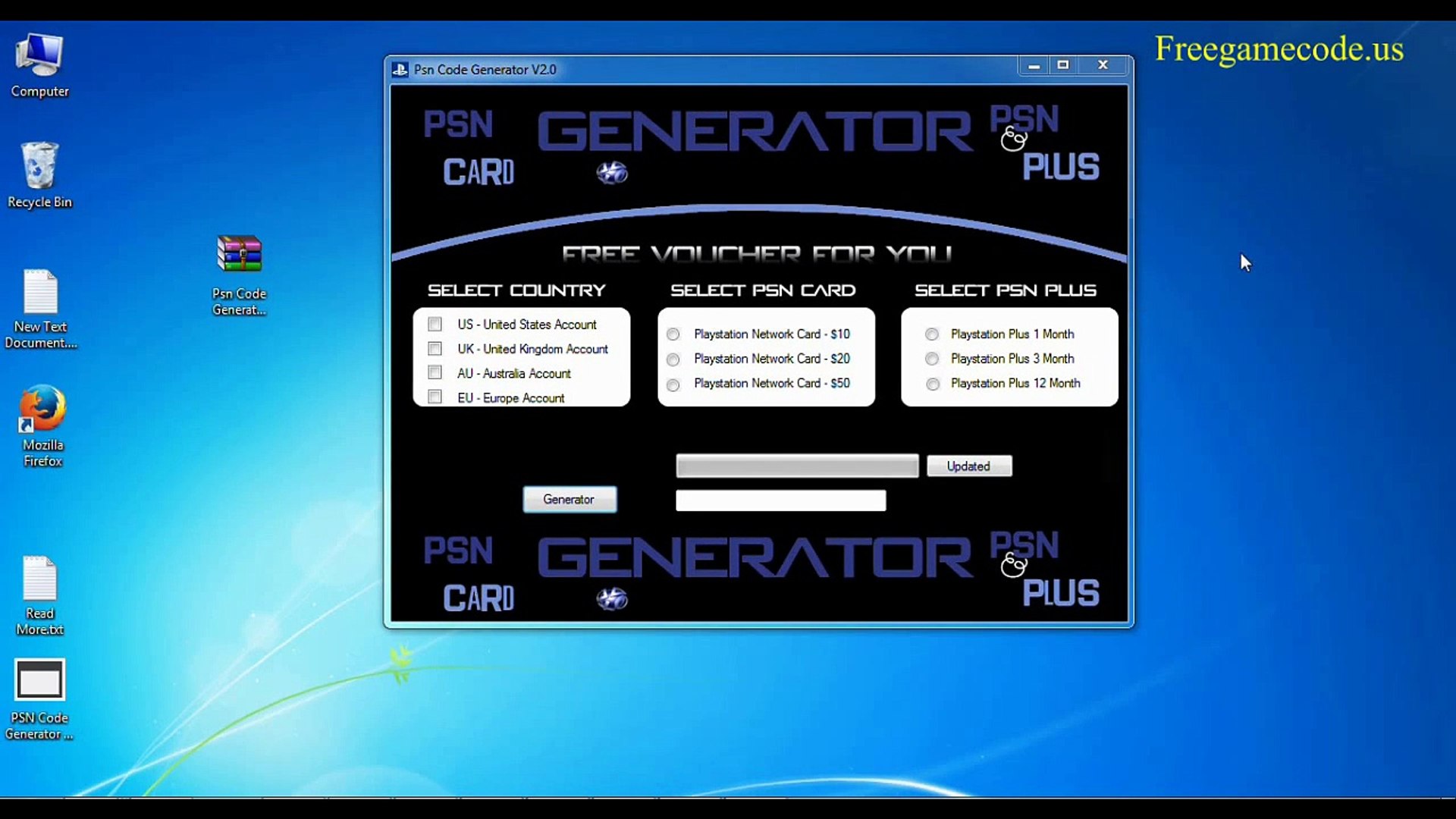Check the AU - Australia Account box
1456x819 pixels.
point(435,372)
